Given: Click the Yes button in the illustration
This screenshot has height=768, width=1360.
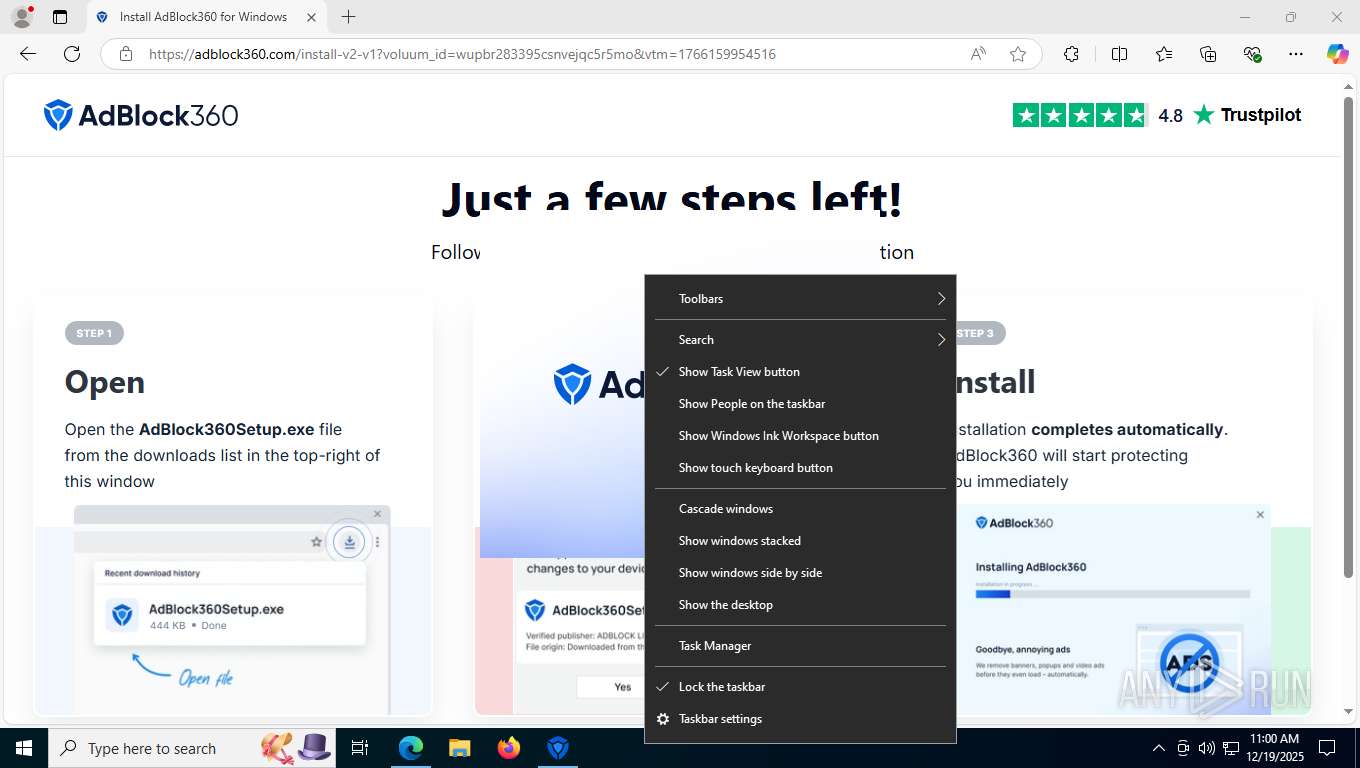Looking at the screenshot, I should tap(622, 687).
